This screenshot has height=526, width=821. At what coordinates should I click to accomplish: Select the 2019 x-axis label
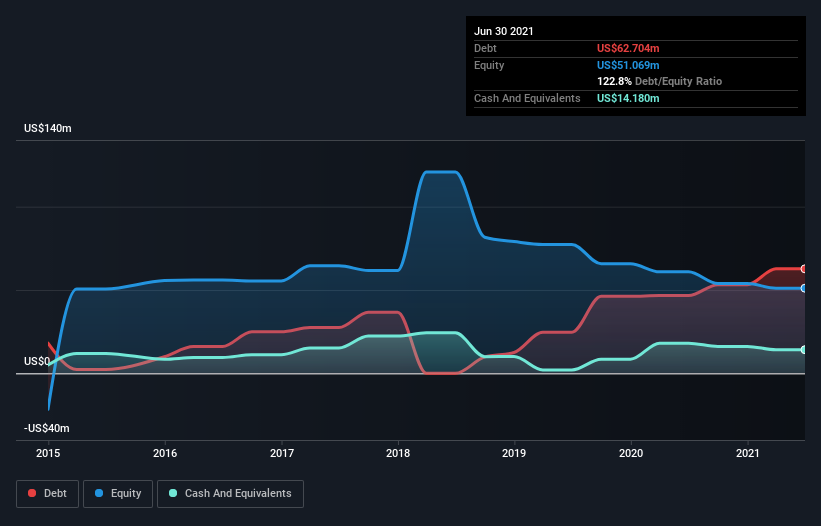tap(514, 453)
